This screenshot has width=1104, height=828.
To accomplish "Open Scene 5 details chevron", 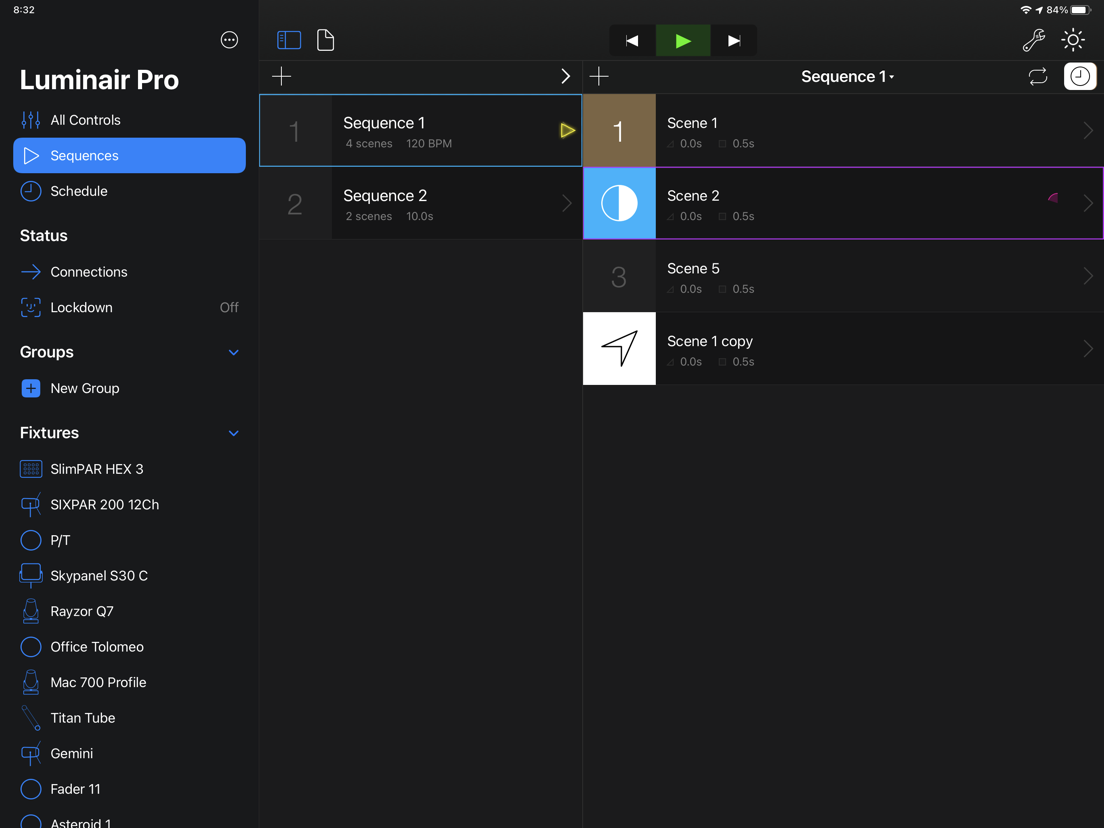I will pos(1088,276).
